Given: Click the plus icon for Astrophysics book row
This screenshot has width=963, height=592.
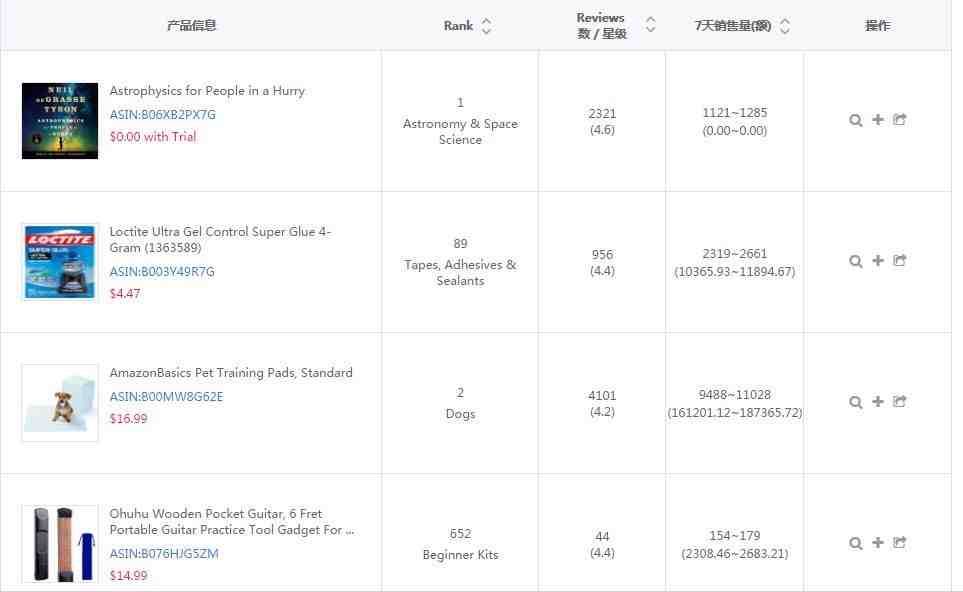Looking at the screenshot, I should [x=878, y=120].
